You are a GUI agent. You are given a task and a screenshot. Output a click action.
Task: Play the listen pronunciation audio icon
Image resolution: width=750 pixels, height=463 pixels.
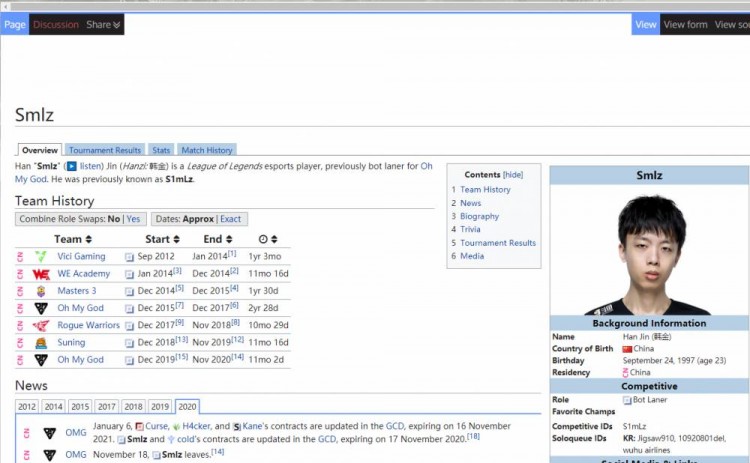tap(72, 166)
